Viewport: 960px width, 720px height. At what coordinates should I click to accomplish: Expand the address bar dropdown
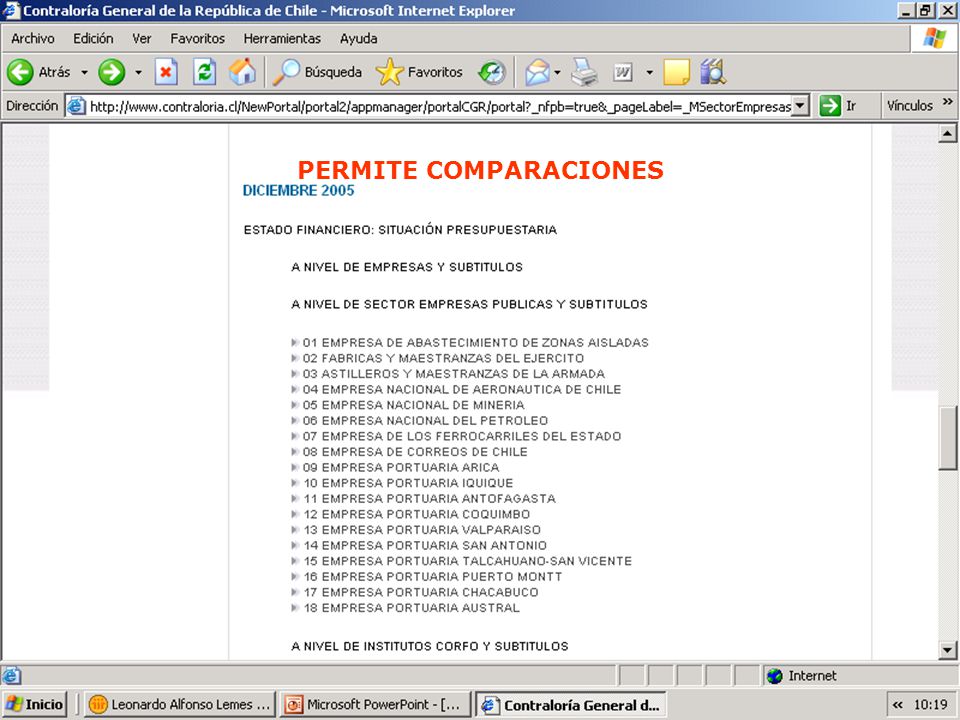point(800,106)
